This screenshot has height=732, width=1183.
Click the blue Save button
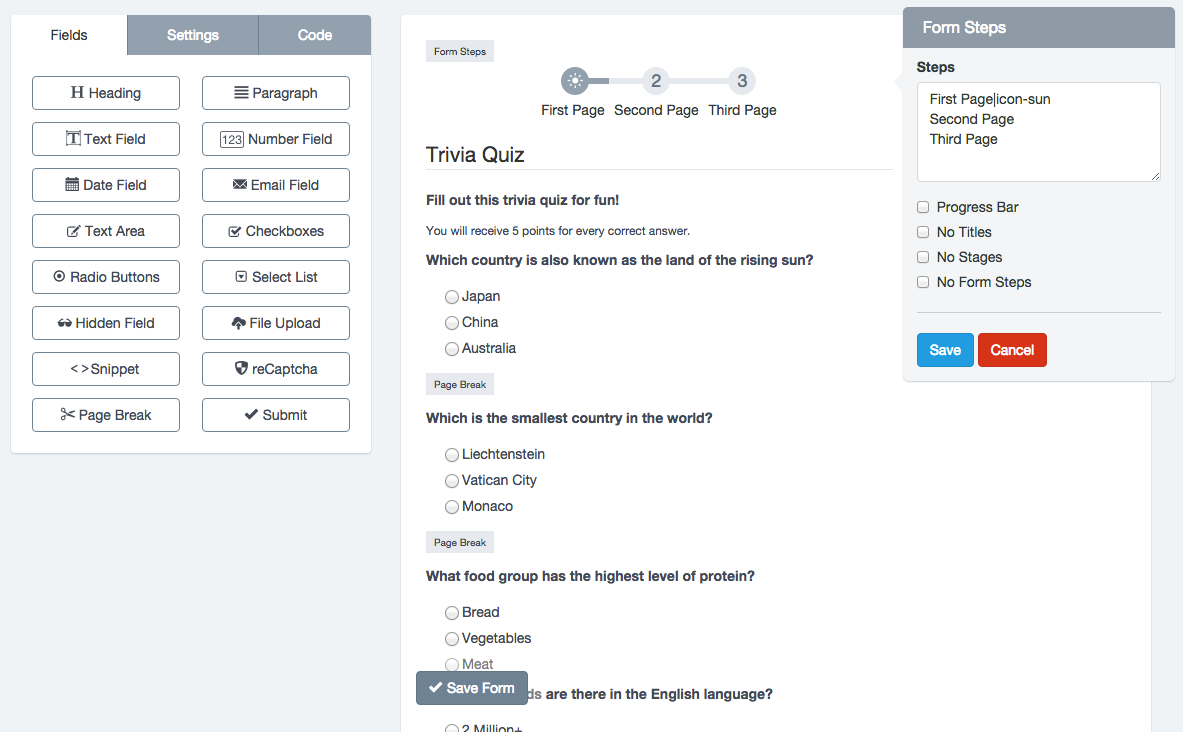coord(945,350)
